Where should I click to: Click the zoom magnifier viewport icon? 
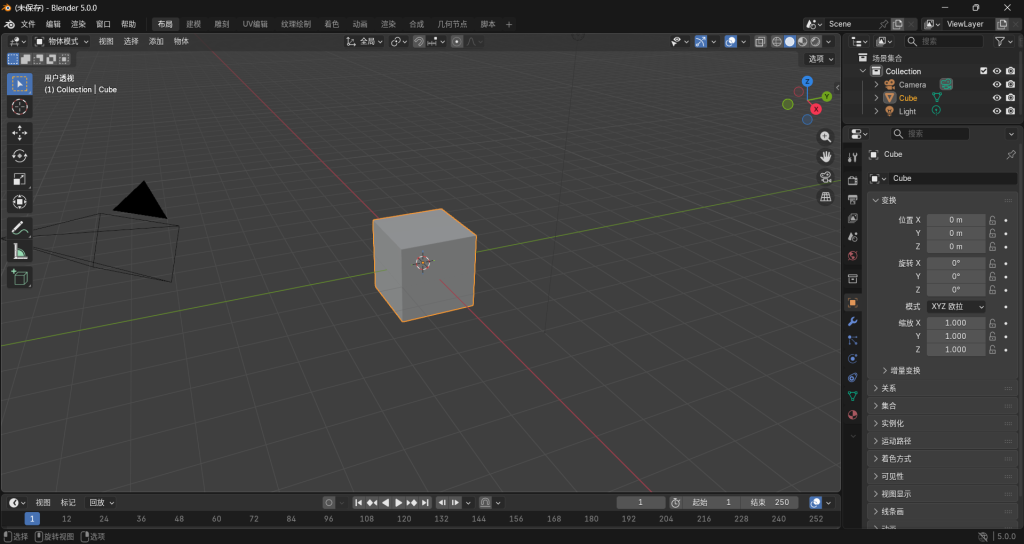(826, 136)
